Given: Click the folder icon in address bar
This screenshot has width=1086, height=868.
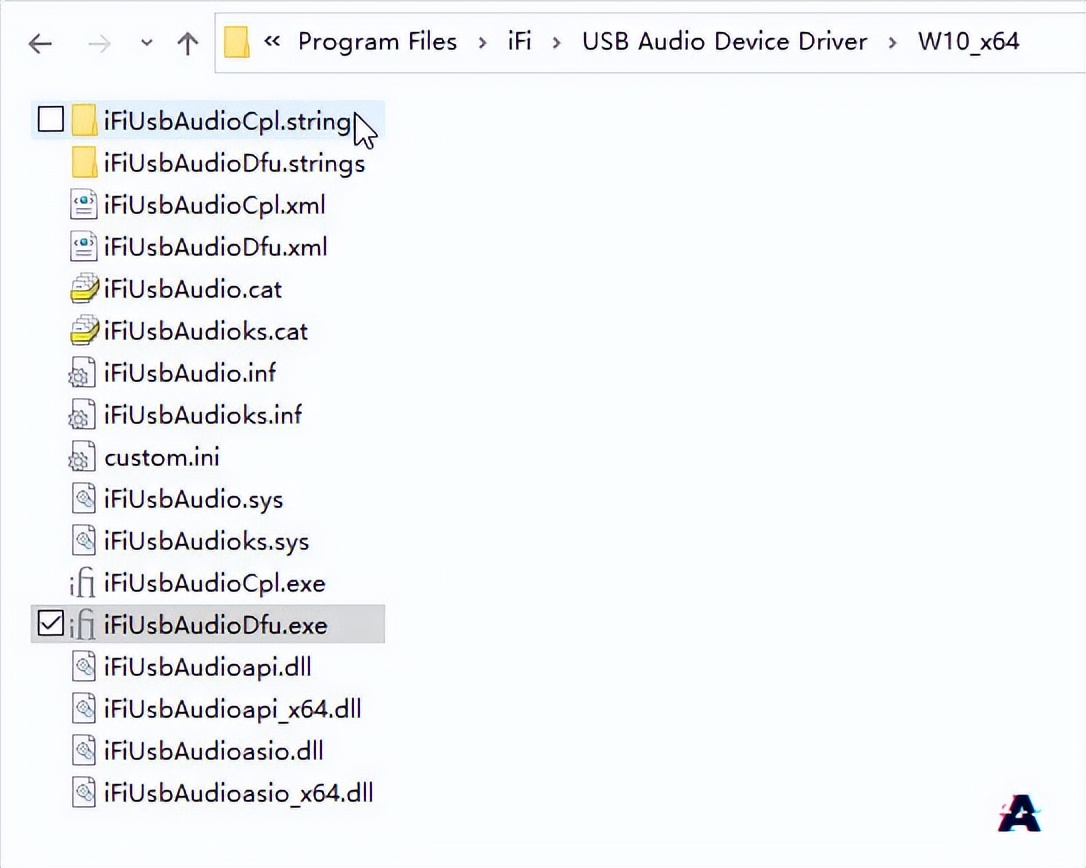Looking at the screenshot, I should 236,42.
